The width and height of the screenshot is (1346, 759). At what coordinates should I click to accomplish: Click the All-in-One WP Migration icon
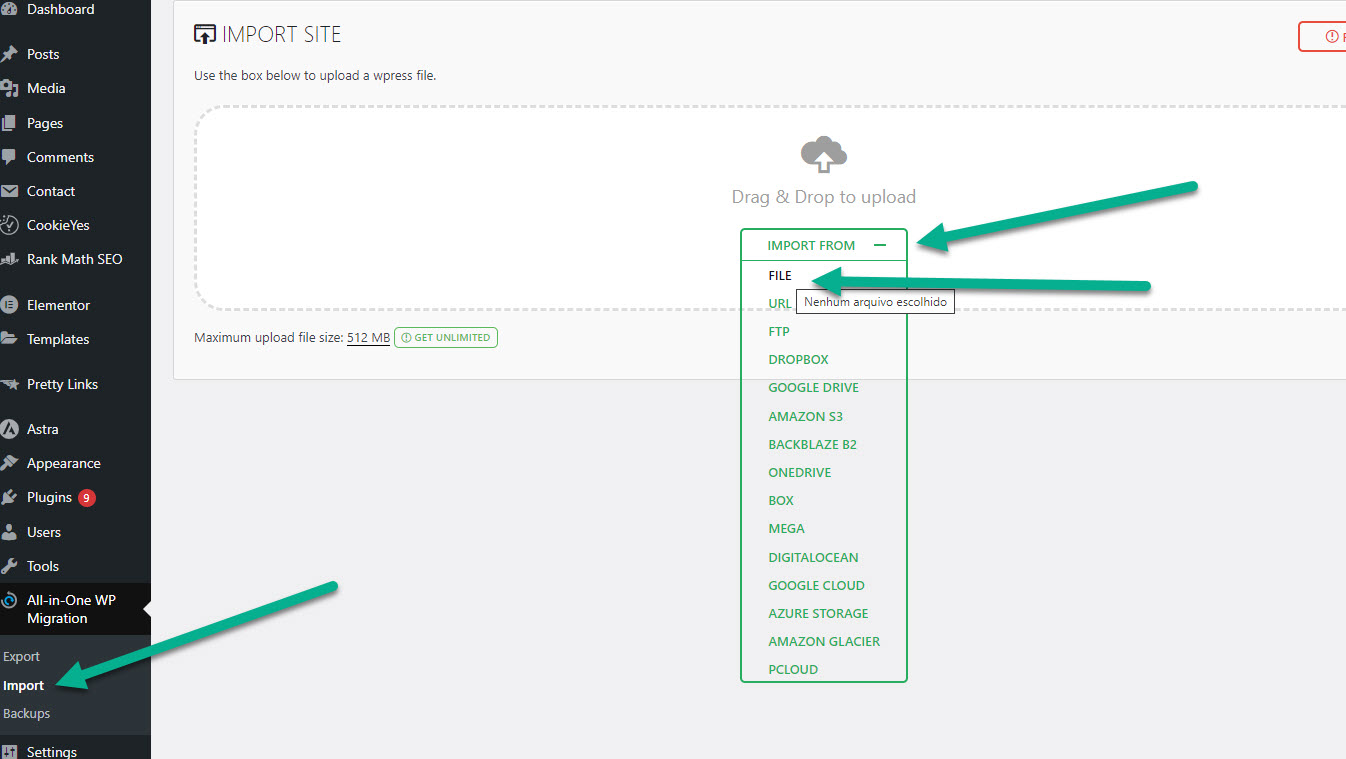9,601
